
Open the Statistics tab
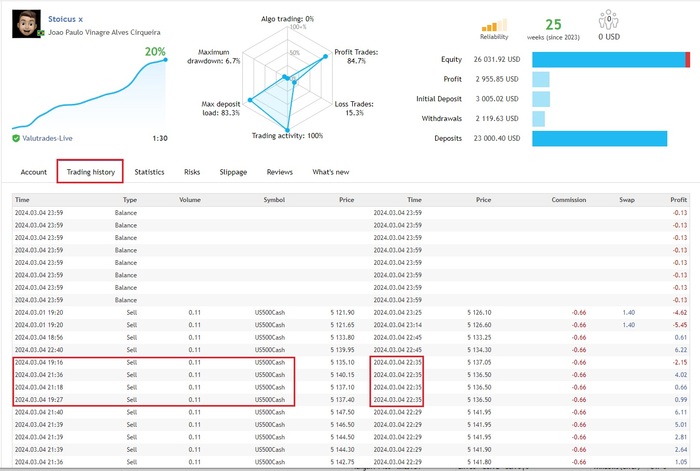point(149,172)
